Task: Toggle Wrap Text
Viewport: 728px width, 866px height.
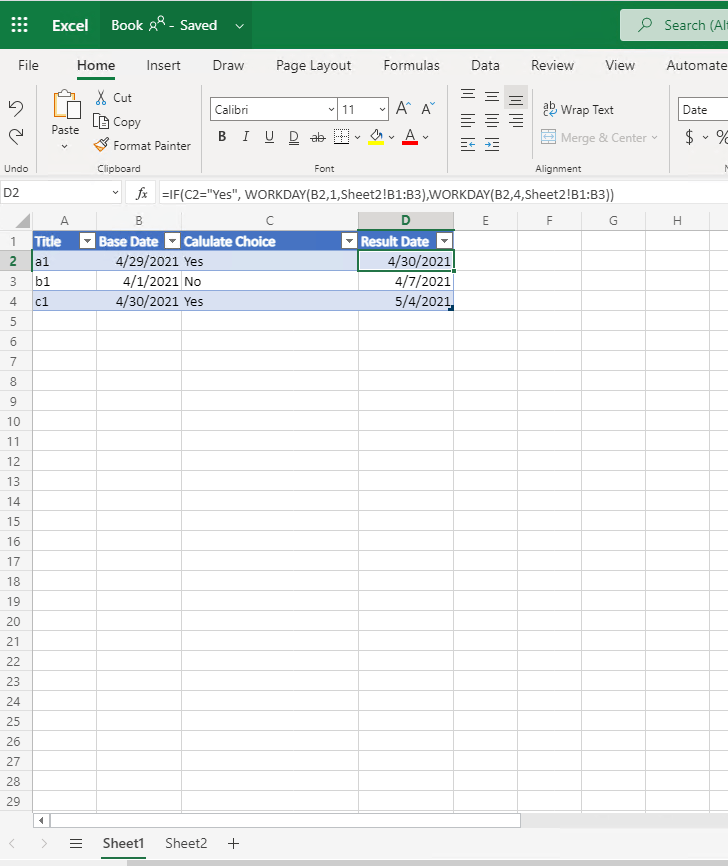Action: point(578,109)
